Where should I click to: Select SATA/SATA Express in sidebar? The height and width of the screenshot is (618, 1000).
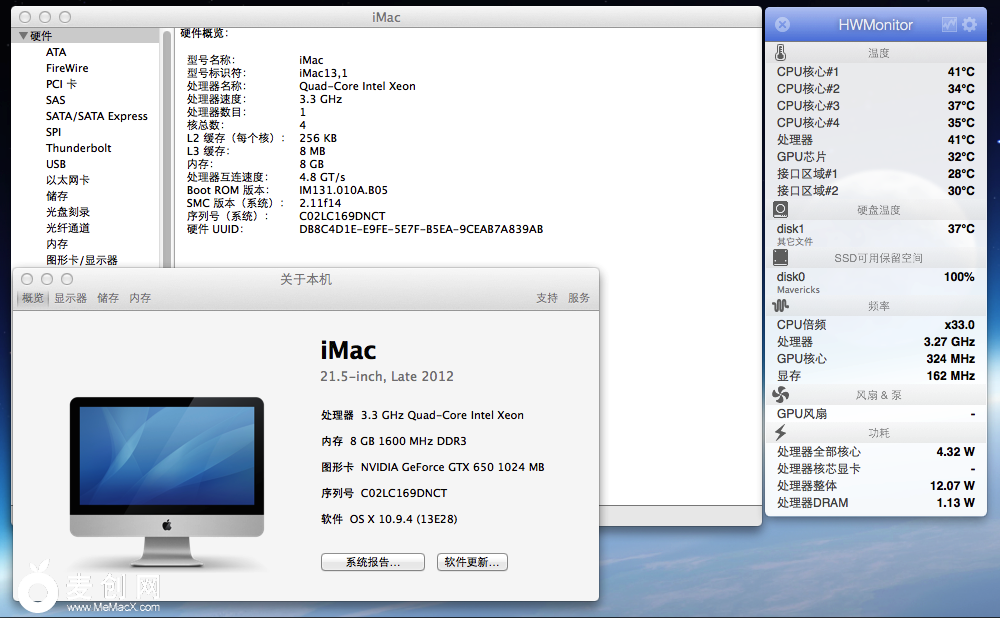[x=96, y=116]
